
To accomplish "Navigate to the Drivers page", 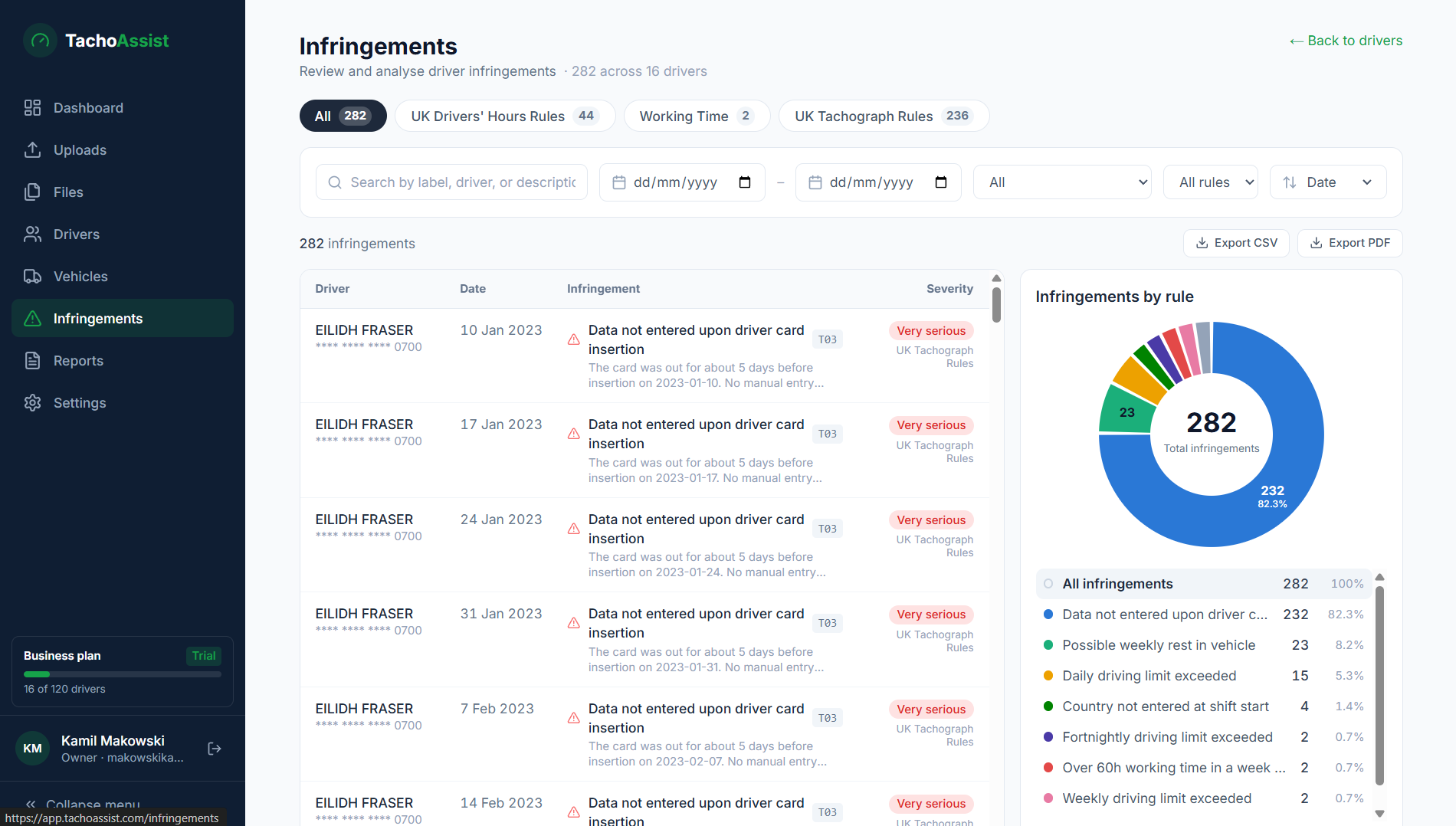I will pyautogui.click(x=123, y=234).
